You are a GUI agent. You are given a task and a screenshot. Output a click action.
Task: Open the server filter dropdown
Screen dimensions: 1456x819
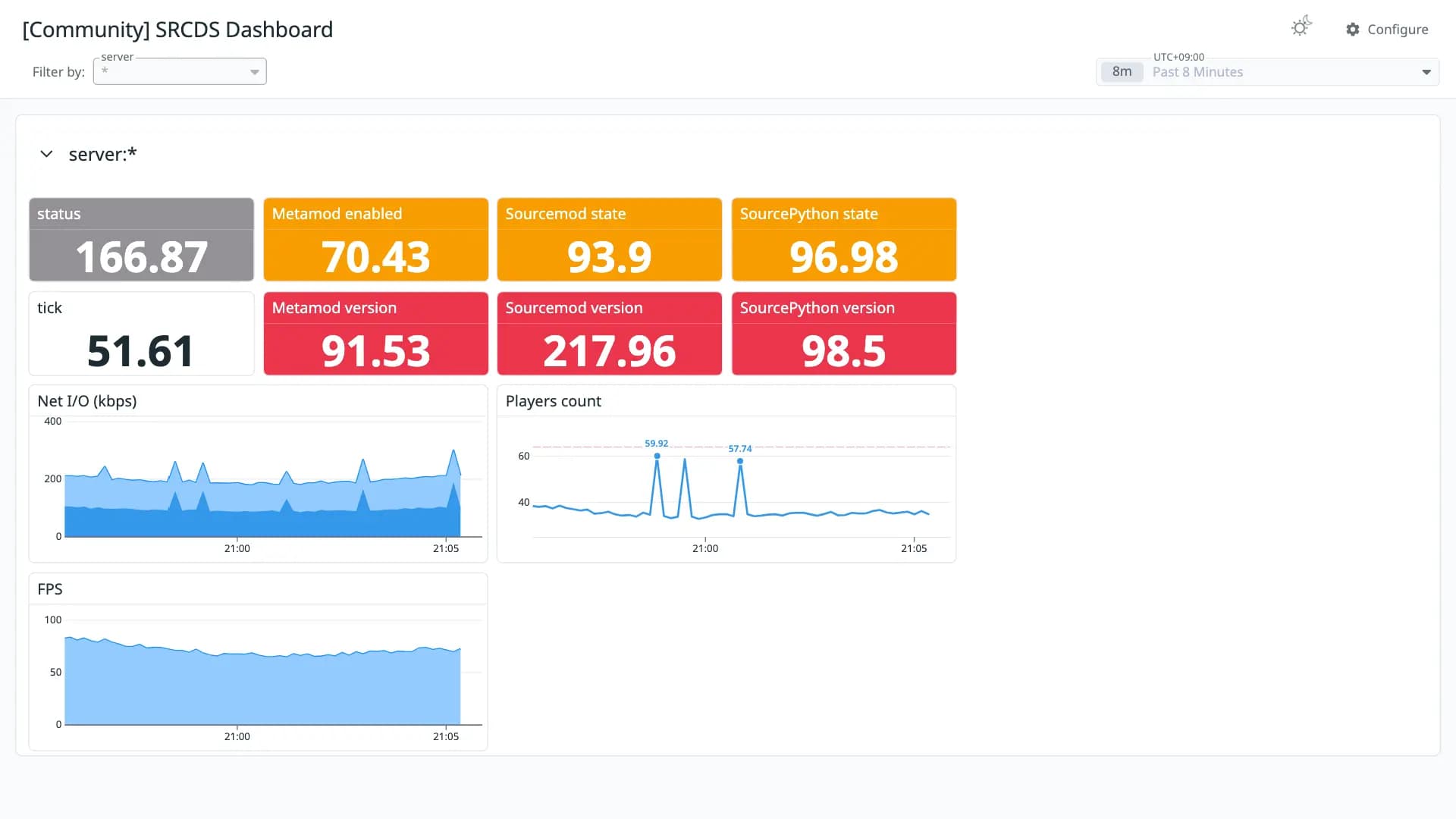click(180, 71)
